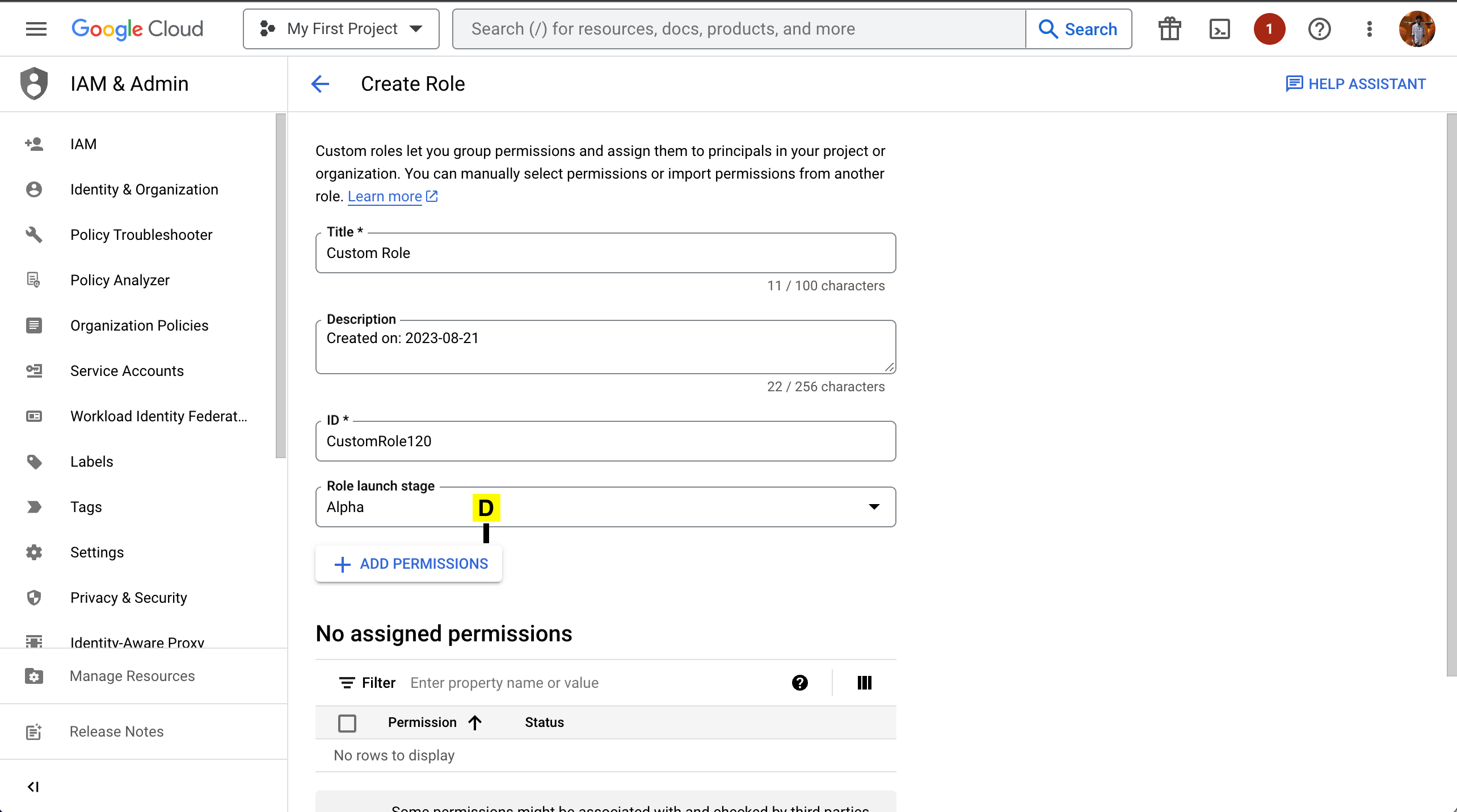The image size is (1457, 812).
Task: Sort by Permission column arrow
Action: click(475, 722)
